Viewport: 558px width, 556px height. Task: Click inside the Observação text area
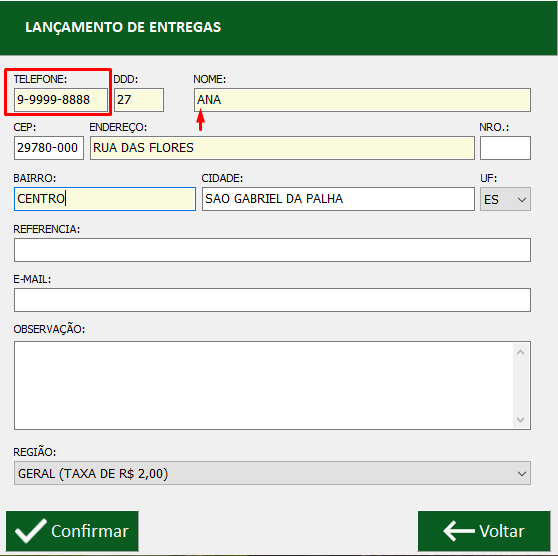[x=264, y=385]
